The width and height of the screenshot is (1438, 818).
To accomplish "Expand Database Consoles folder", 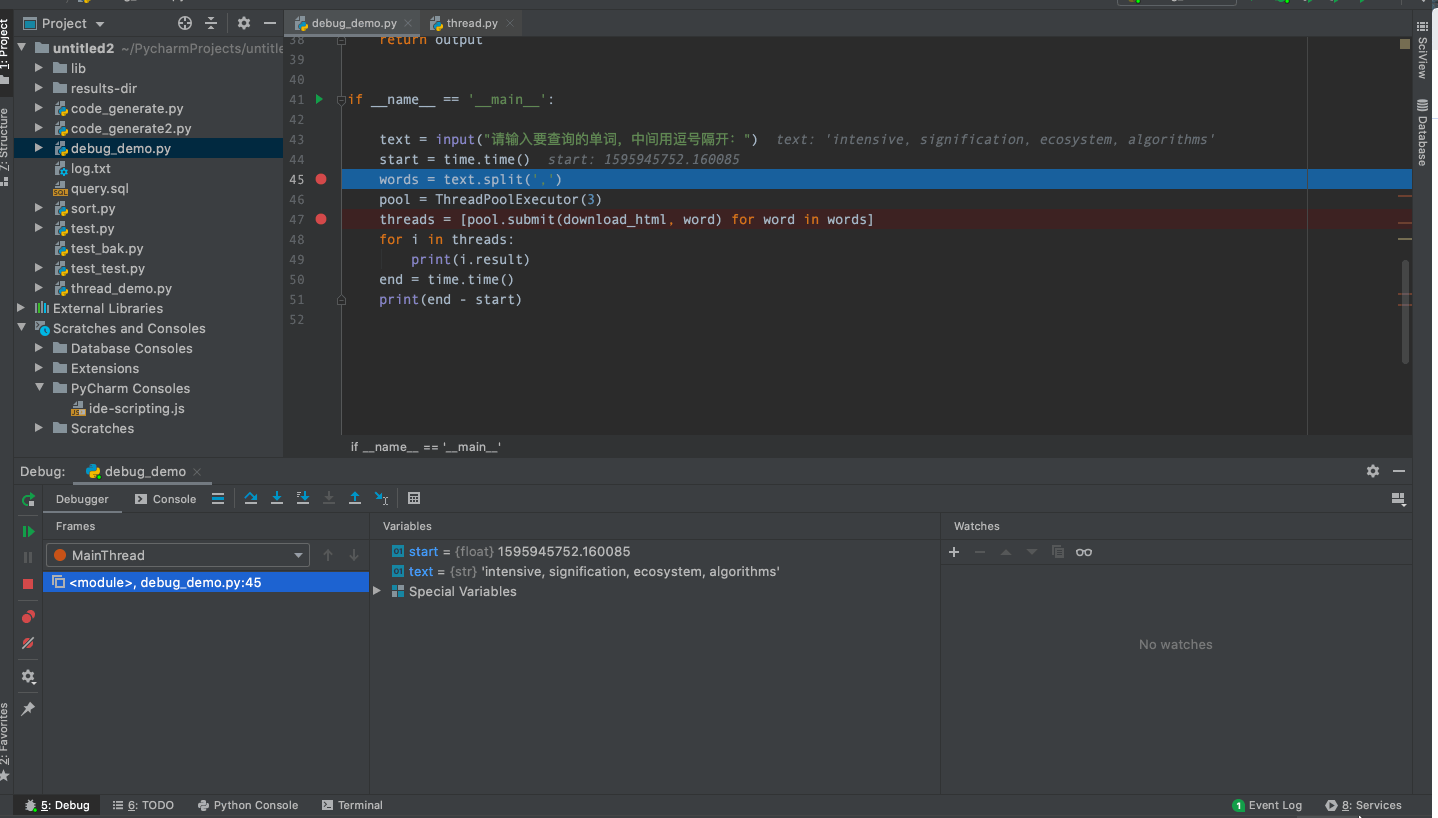I will 39,348.
